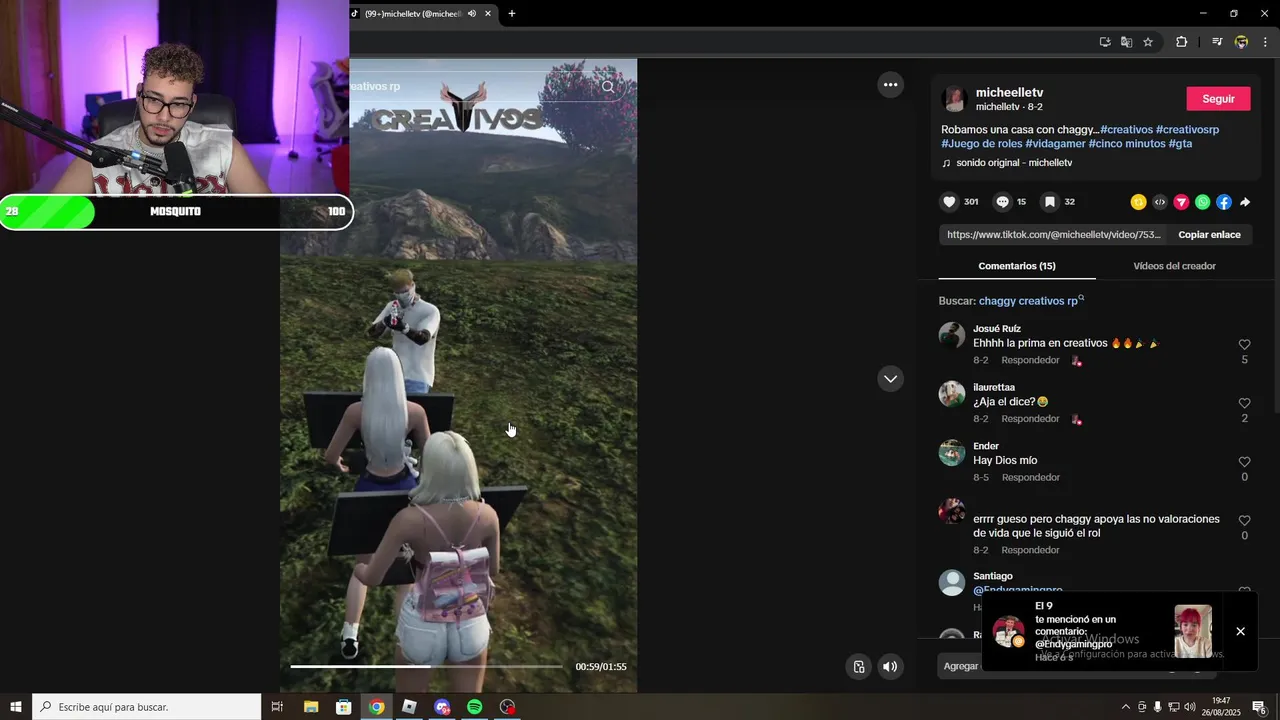Open Task View on the taskbar
Image resolution: width=1280 pixels, height=720 pixels.
tap(278, 707)
